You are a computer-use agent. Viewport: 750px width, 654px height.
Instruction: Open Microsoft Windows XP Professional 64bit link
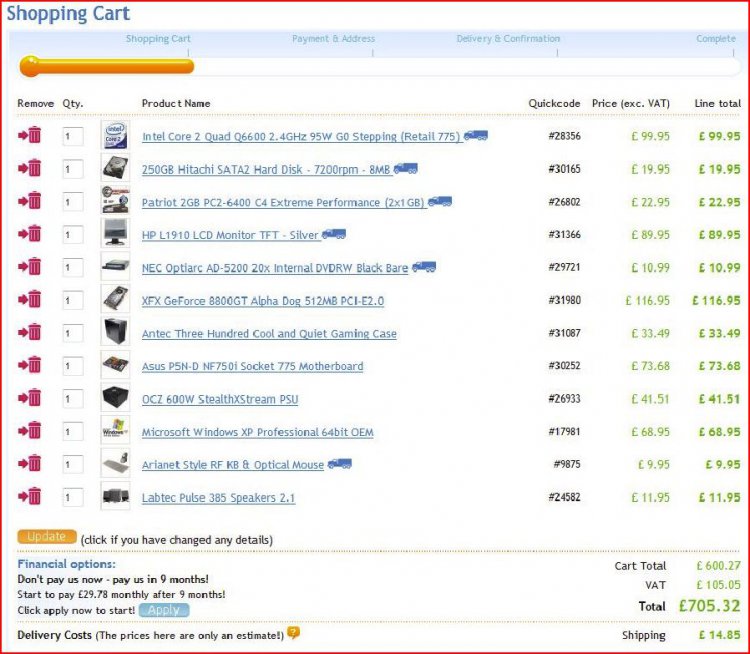(x=257, y=432)
